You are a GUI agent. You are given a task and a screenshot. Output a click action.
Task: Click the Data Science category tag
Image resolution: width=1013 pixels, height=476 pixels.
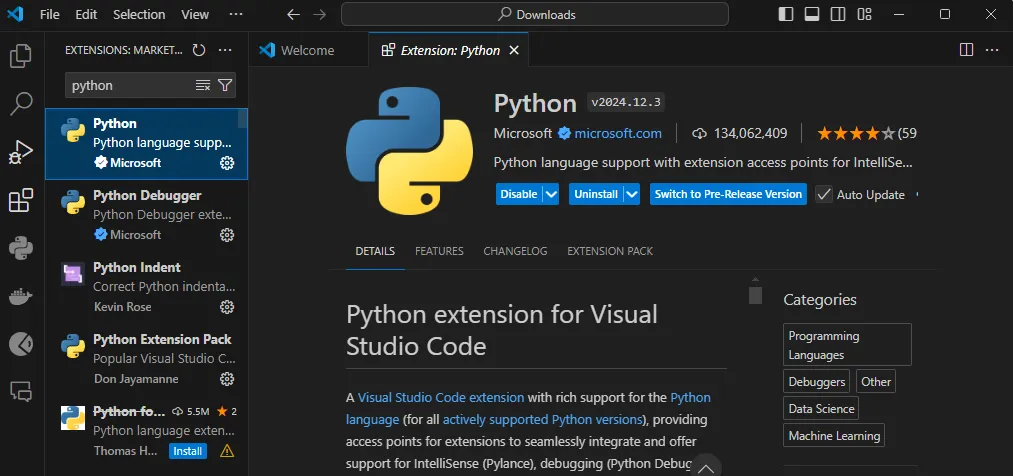(x=821, y=409)
